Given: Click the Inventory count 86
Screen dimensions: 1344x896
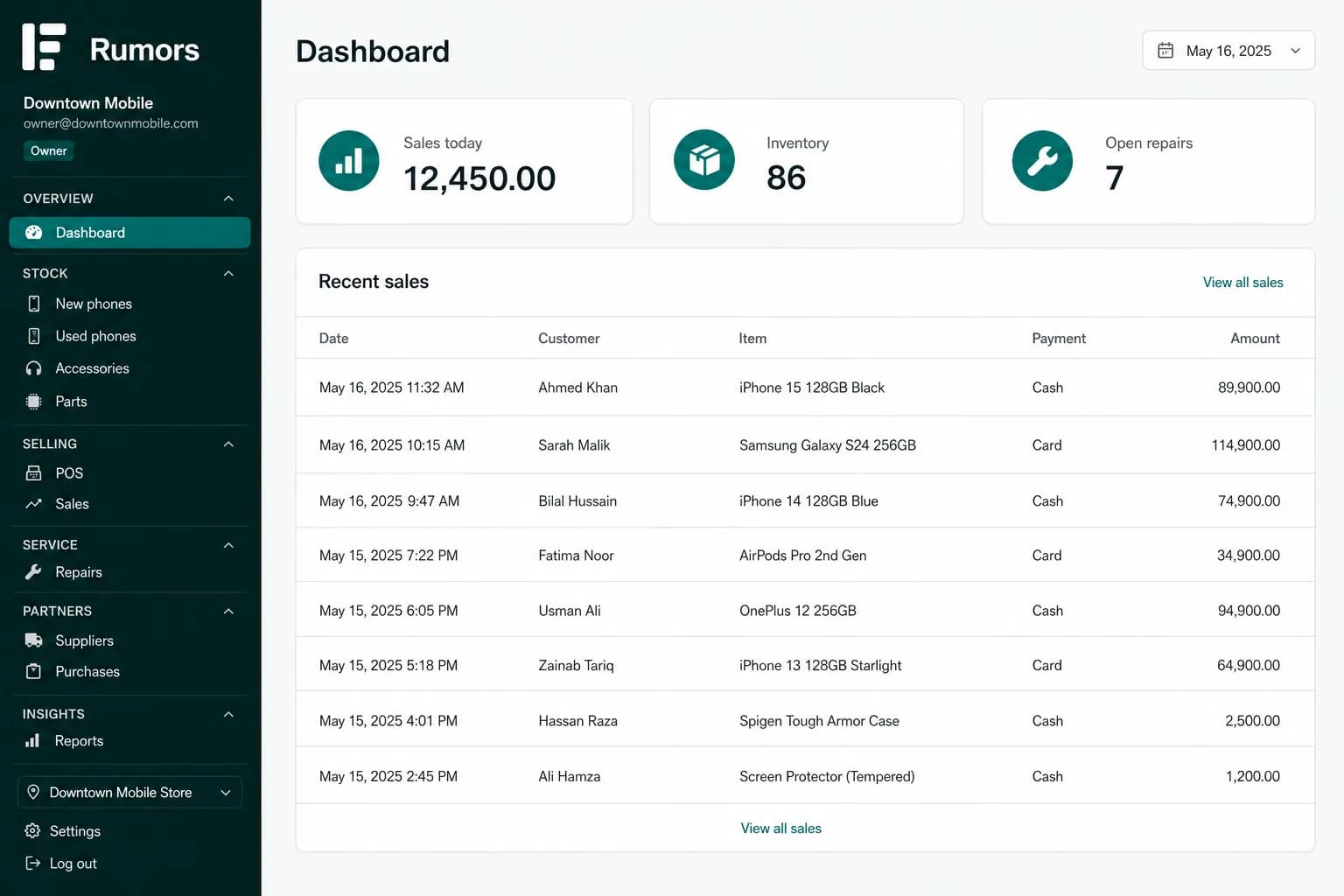Looking at the screenshot, I should tap(786, 178).
